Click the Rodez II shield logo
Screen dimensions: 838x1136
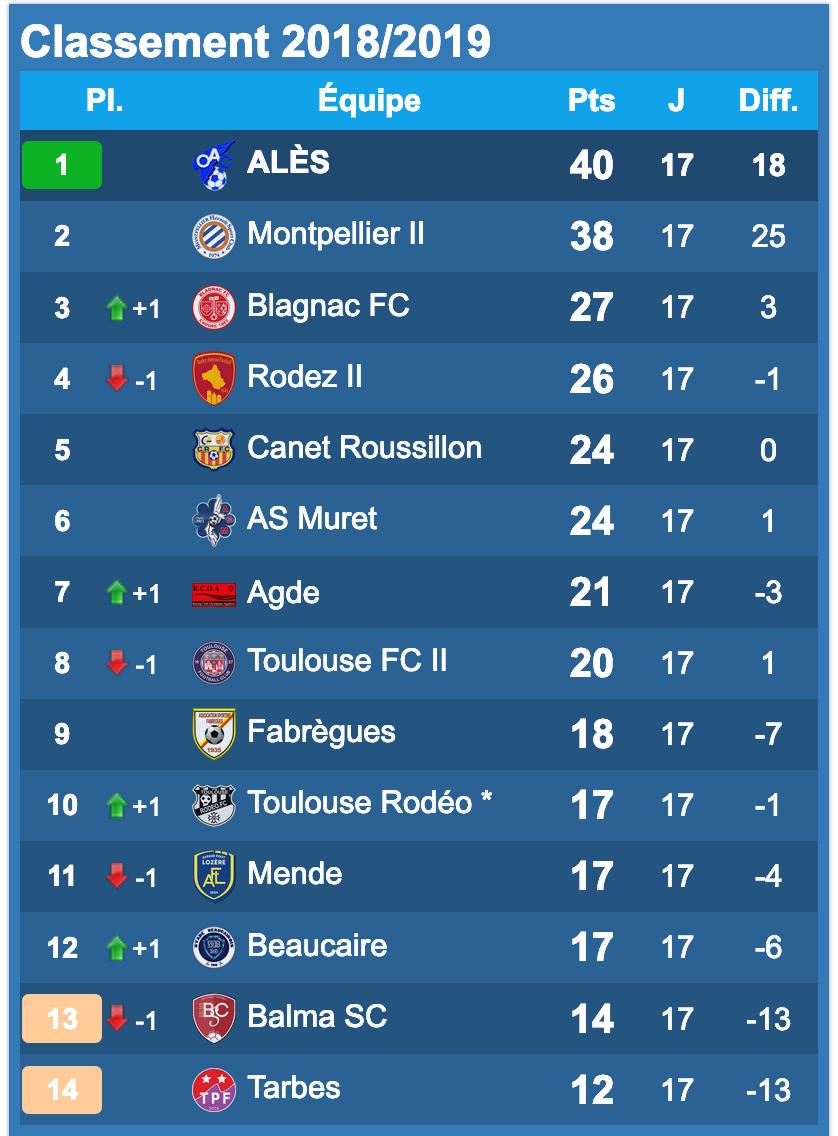(213, 379)
